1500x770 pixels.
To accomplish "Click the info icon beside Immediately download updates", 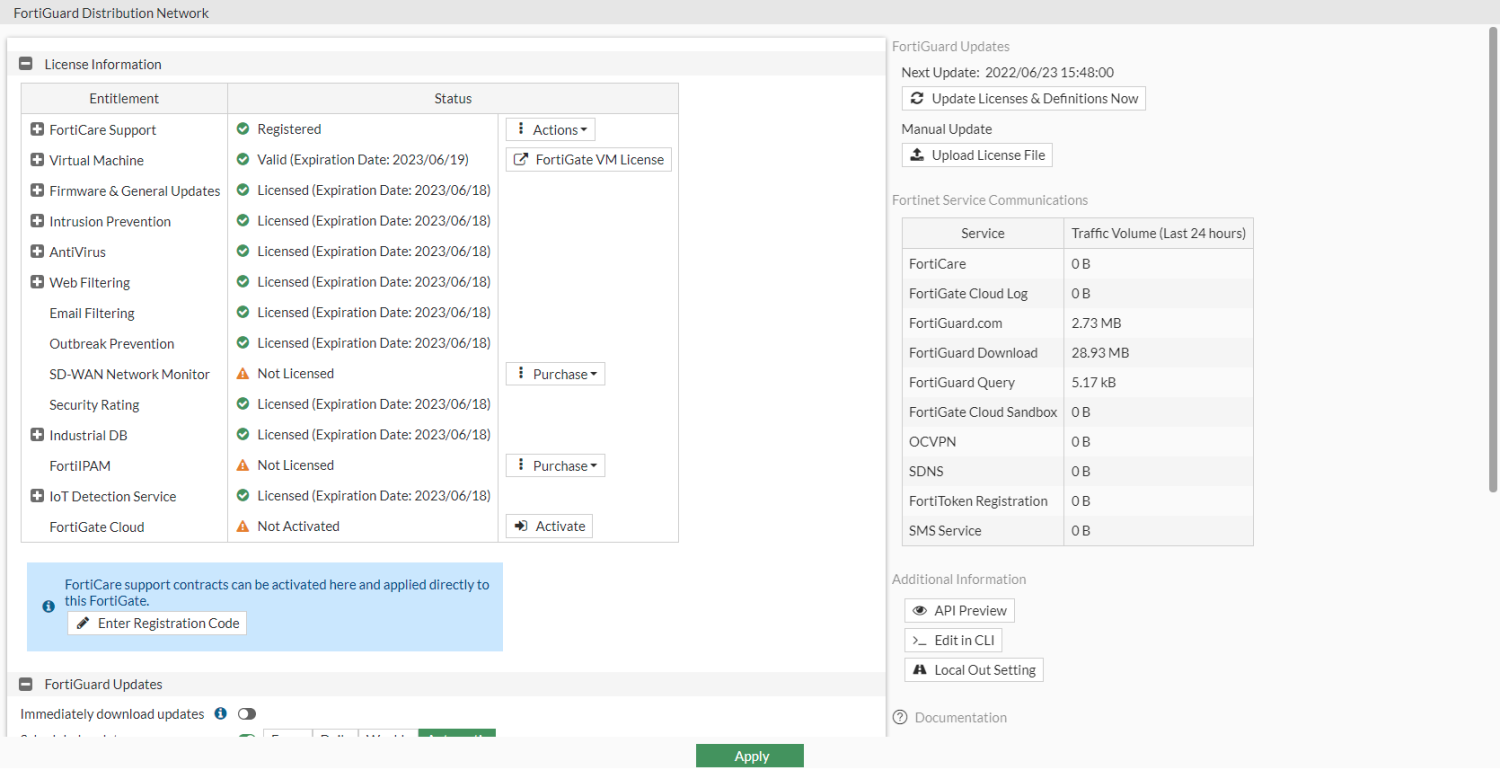I will 220,713.
